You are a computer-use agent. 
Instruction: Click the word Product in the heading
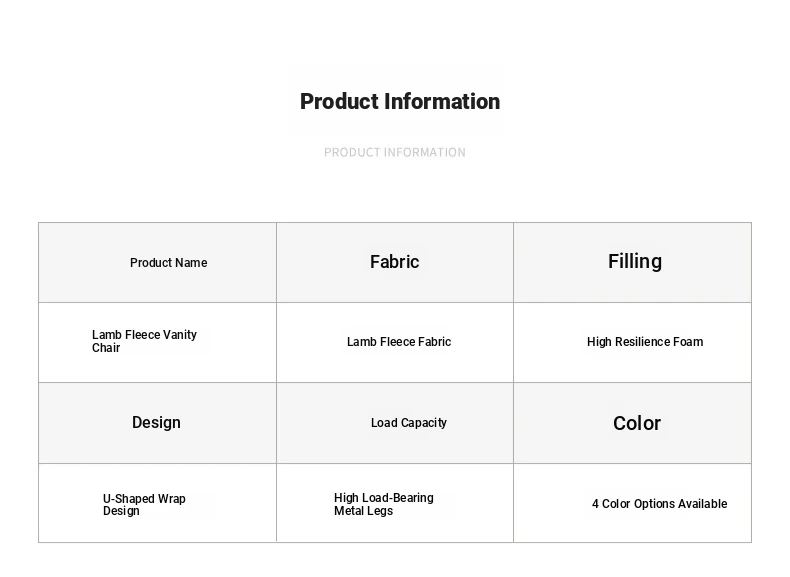click(339, 102)
